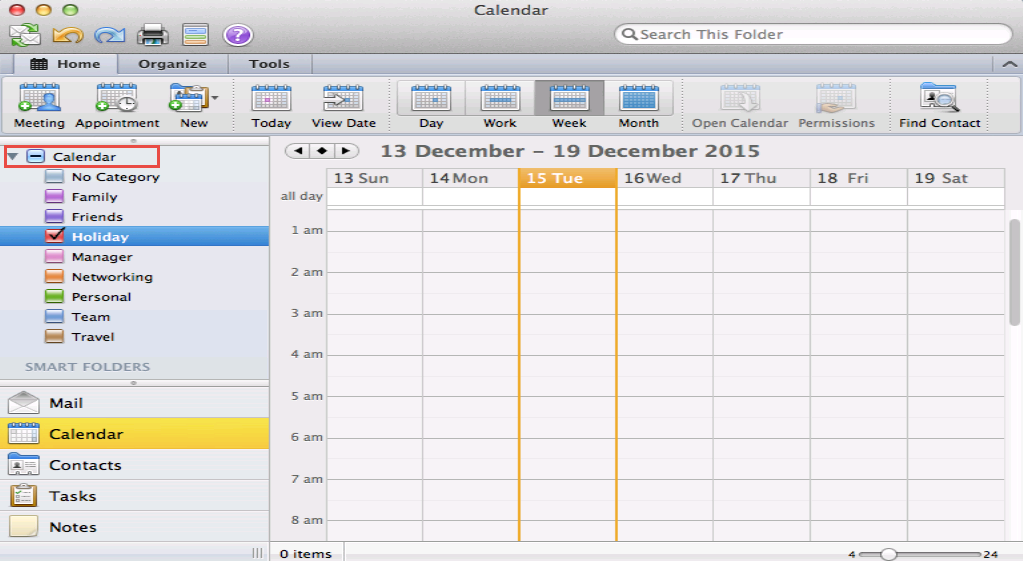Open the Tools ribbon tab
Viewport: 1023px width, 561px height.
point(269,64)
